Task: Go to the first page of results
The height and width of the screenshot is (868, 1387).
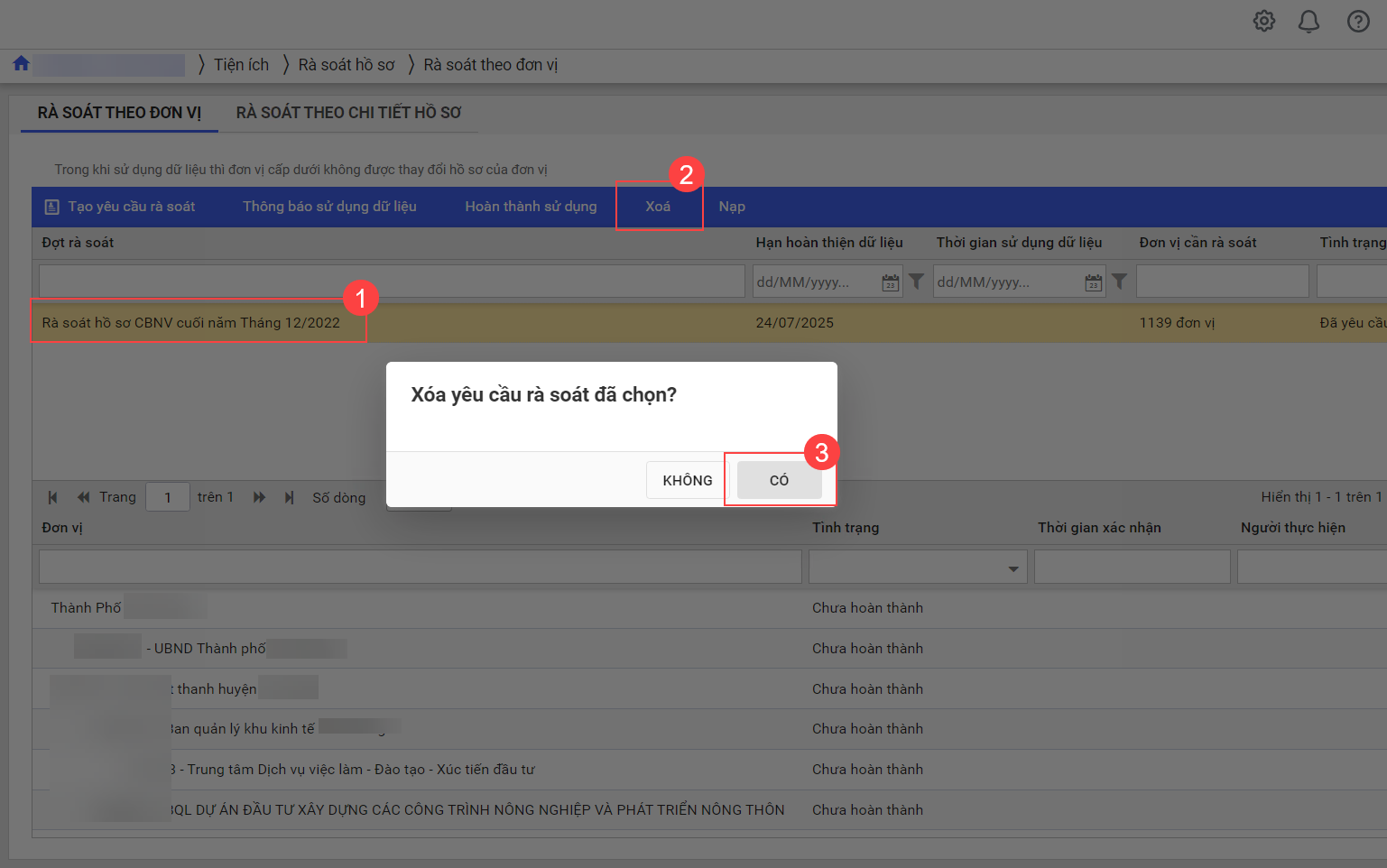Action: [x=52, y=497]
